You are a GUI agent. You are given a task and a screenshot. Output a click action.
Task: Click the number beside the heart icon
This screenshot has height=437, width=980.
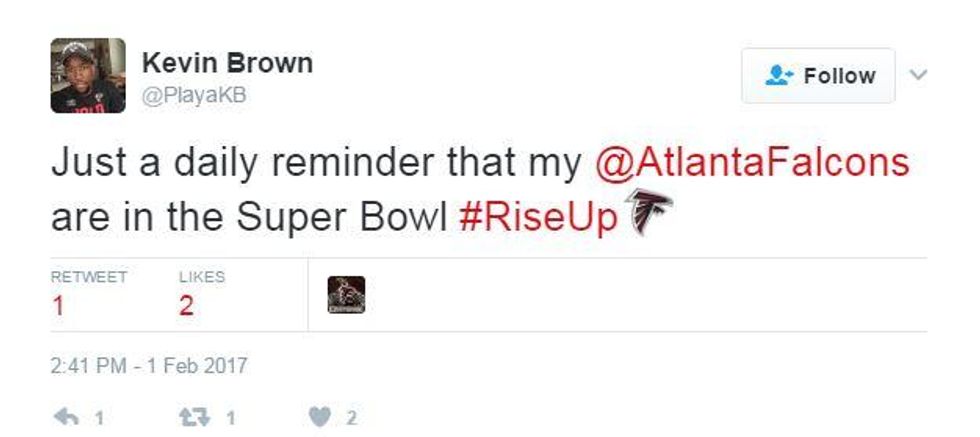[x=351, y=418]
